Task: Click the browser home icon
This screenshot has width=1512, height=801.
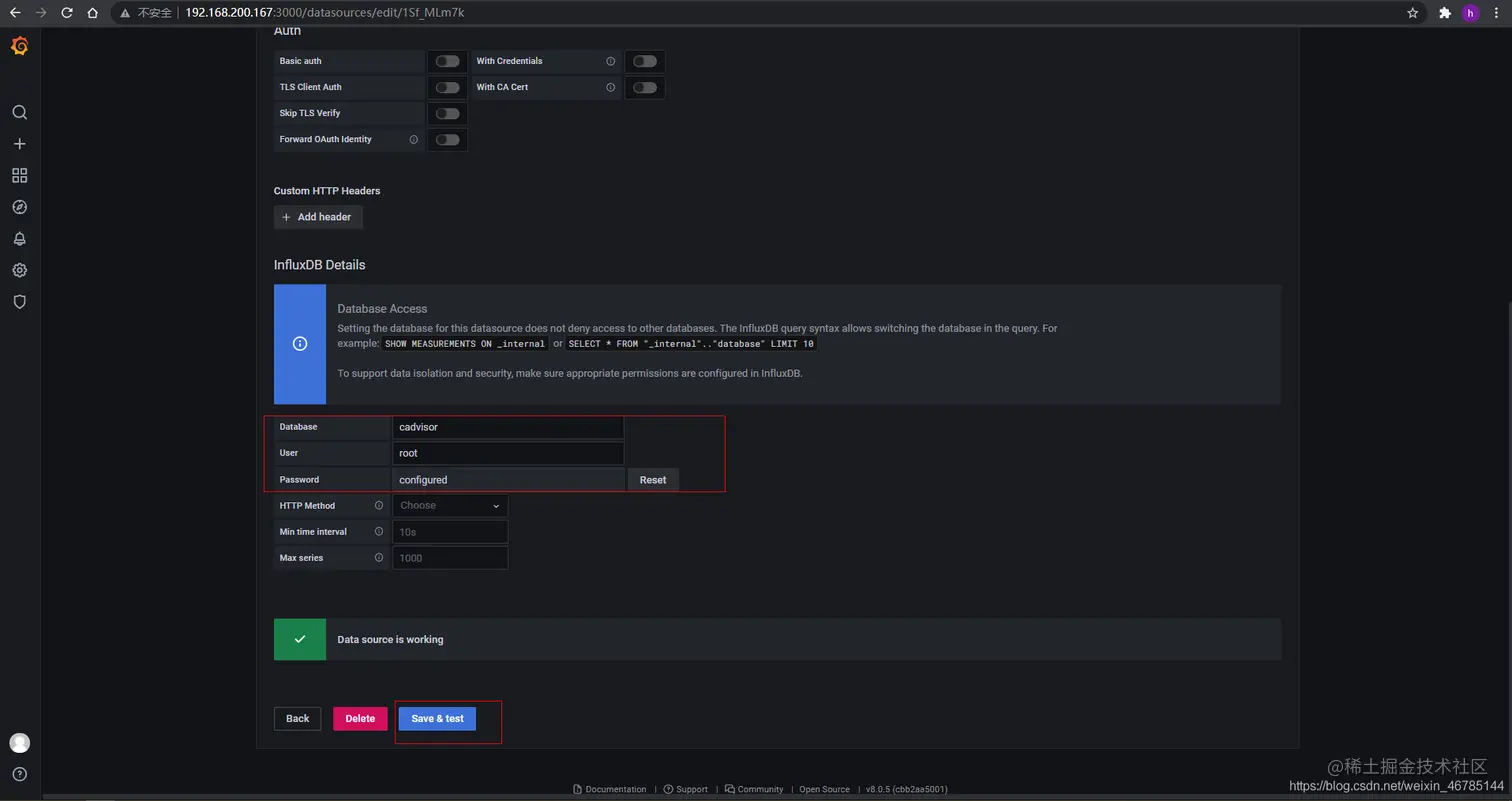Action: [x=93, y=13]
